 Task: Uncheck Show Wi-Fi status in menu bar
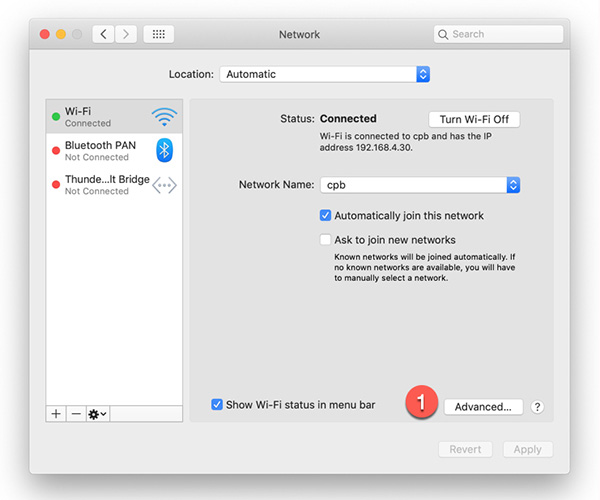coord(217,404)
